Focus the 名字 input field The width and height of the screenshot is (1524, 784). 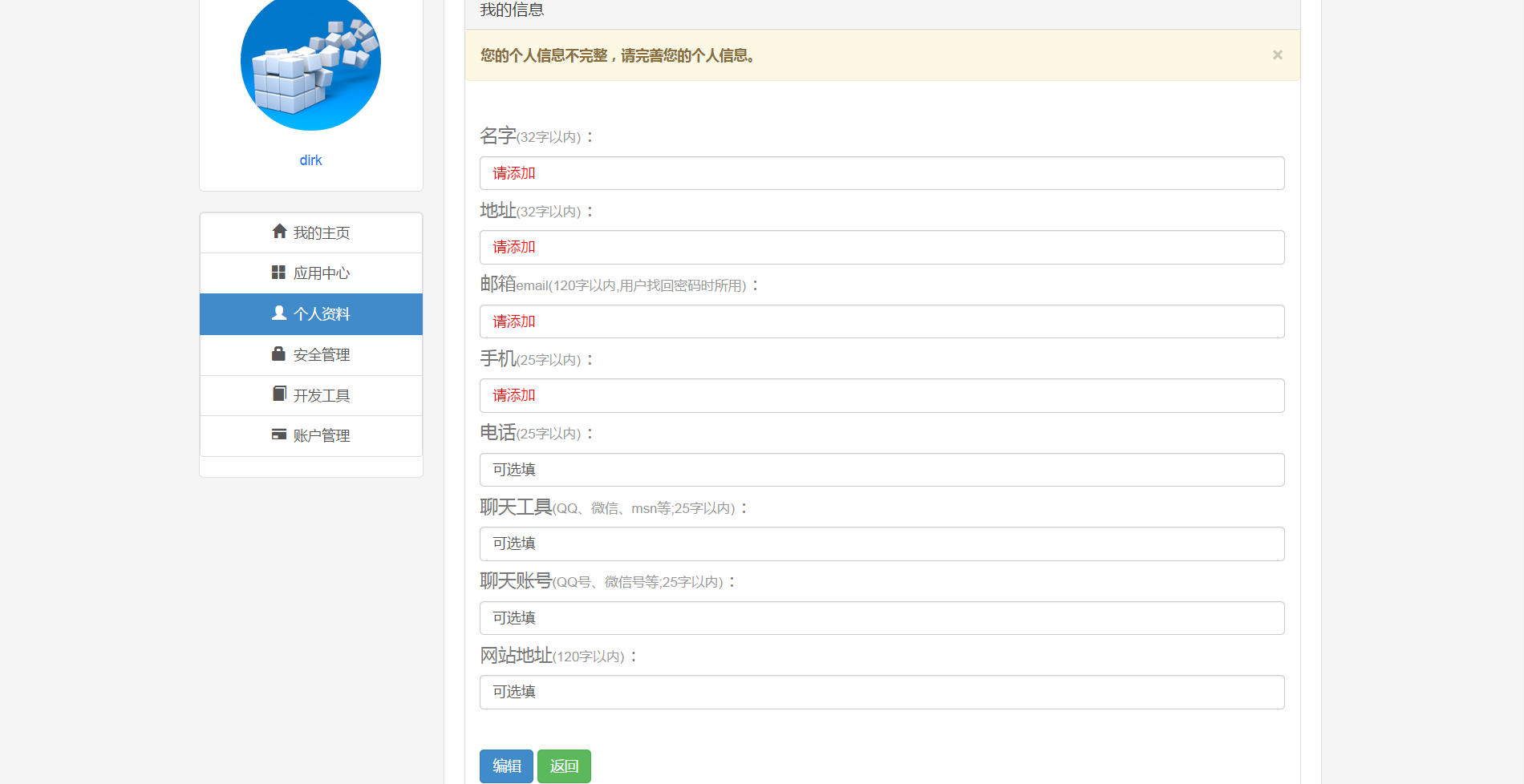[882, 173]
